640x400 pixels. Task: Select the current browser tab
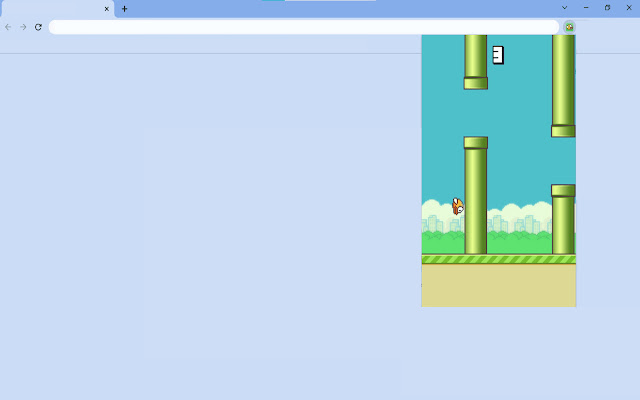57,9
